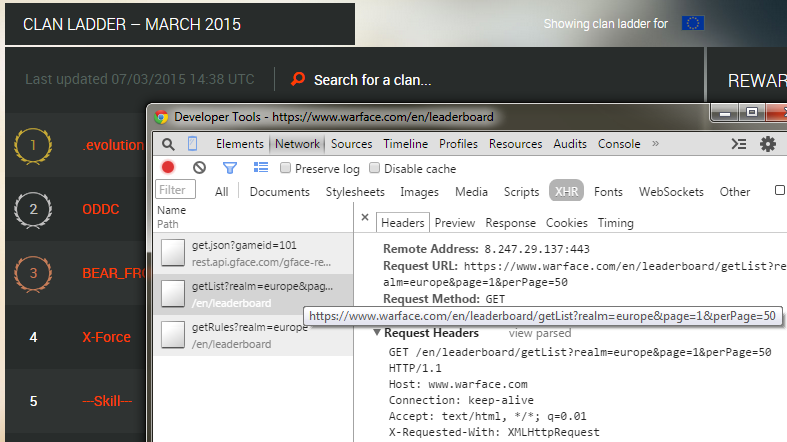The height and width of the screenshot is (442, 787).
Task: Click view parsed link
Action: point(540,333)
